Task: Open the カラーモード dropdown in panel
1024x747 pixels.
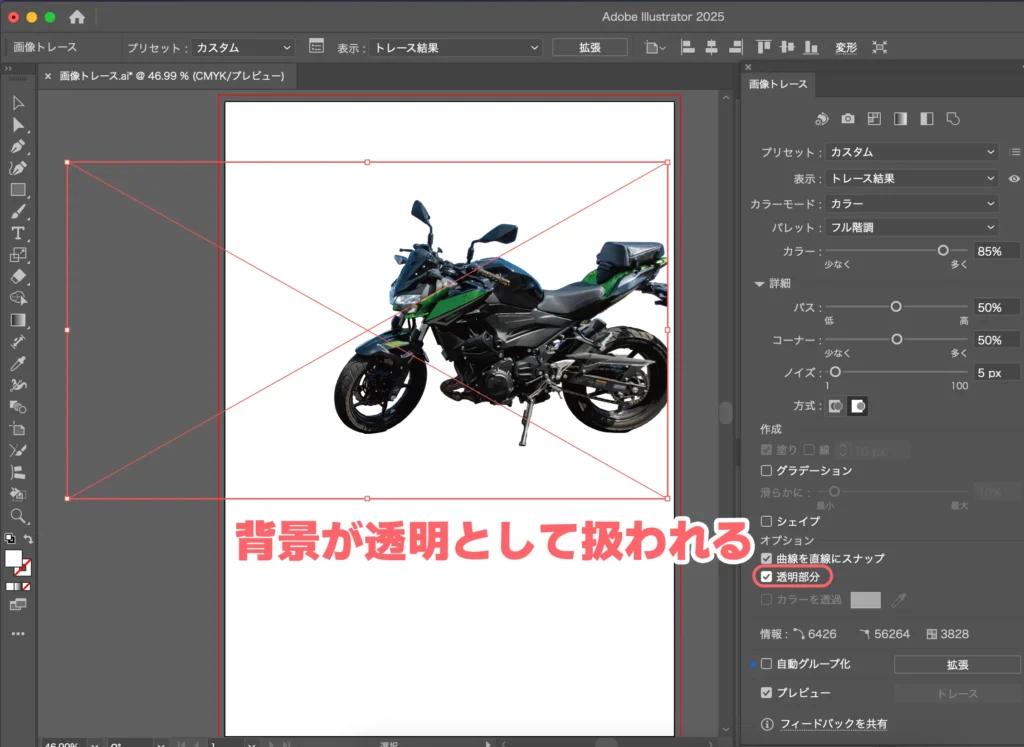Action: [912, 204]
